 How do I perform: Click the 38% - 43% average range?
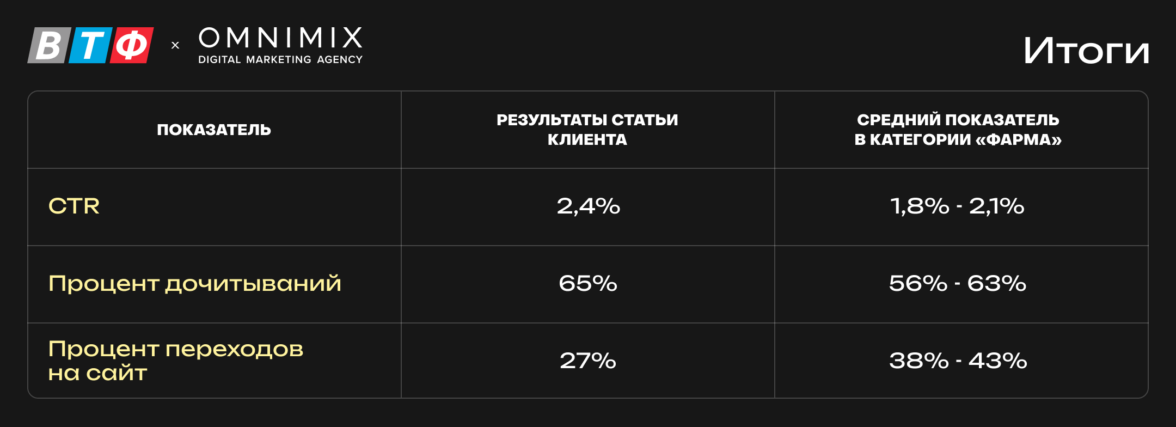click(958, 360)
